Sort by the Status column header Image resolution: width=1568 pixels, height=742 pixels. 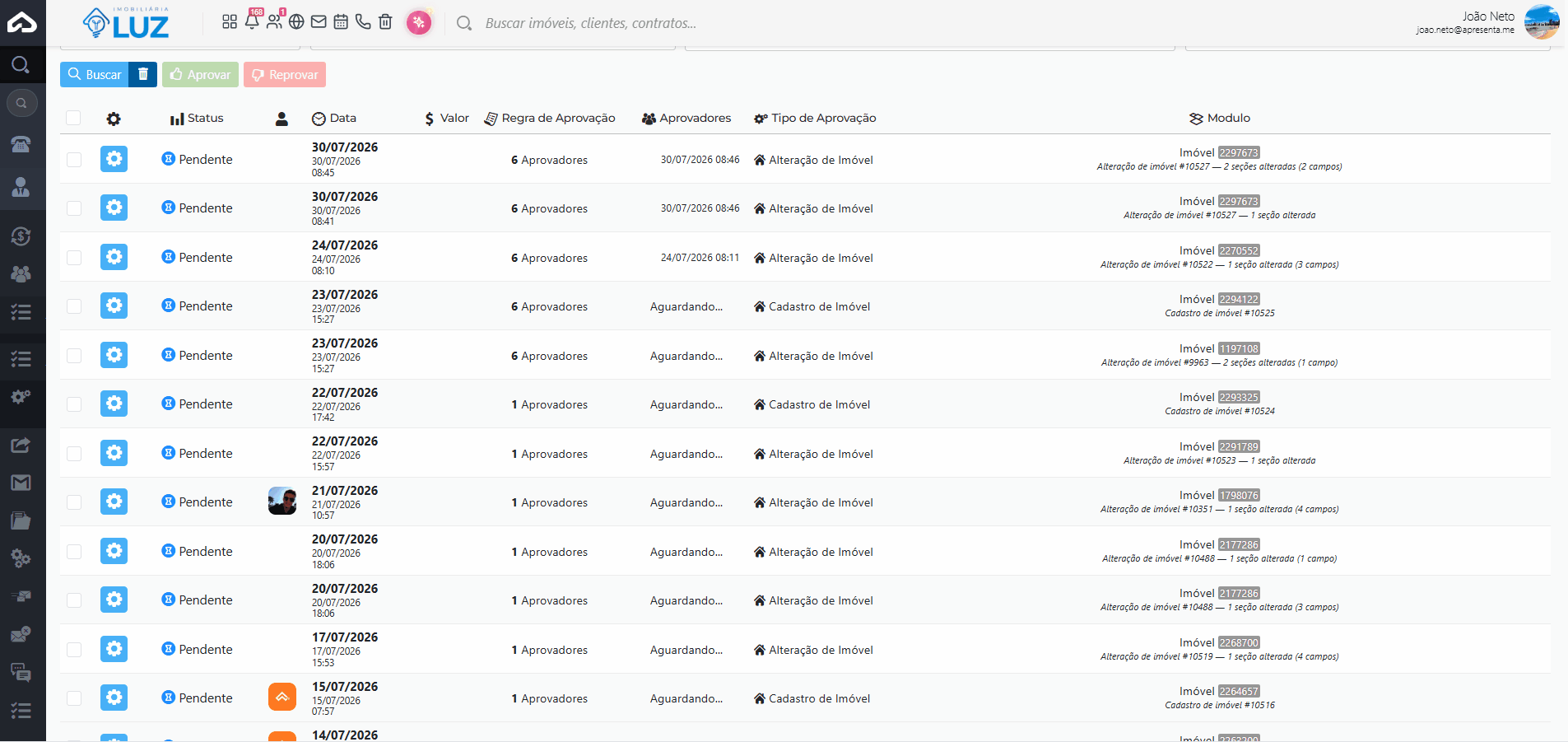pyautogui.click(x=197, y=118)
